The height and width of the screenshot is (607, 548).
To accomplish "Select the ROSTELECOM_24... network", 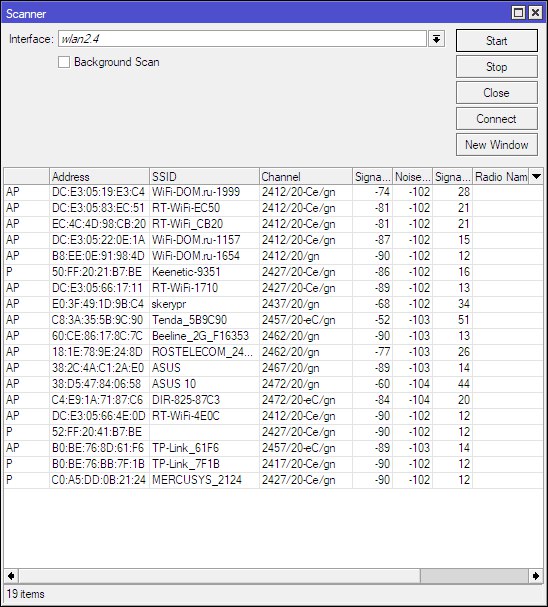I will pyautogui.click(x=273, y=352).
